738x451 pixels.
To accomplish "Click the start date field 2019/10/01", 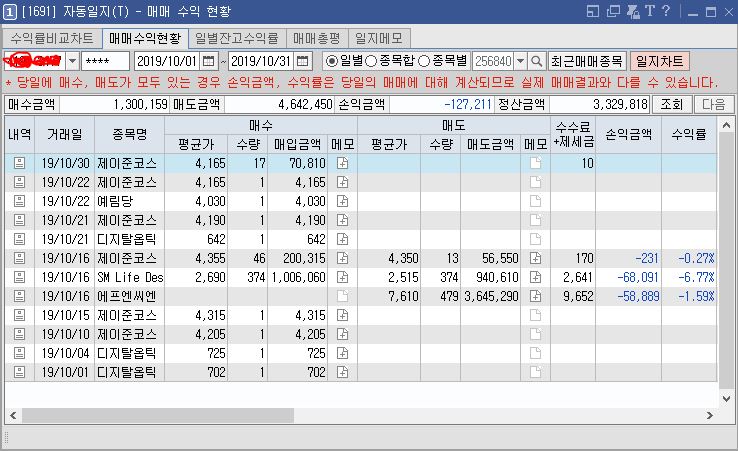I will click(x=167, y=61).
